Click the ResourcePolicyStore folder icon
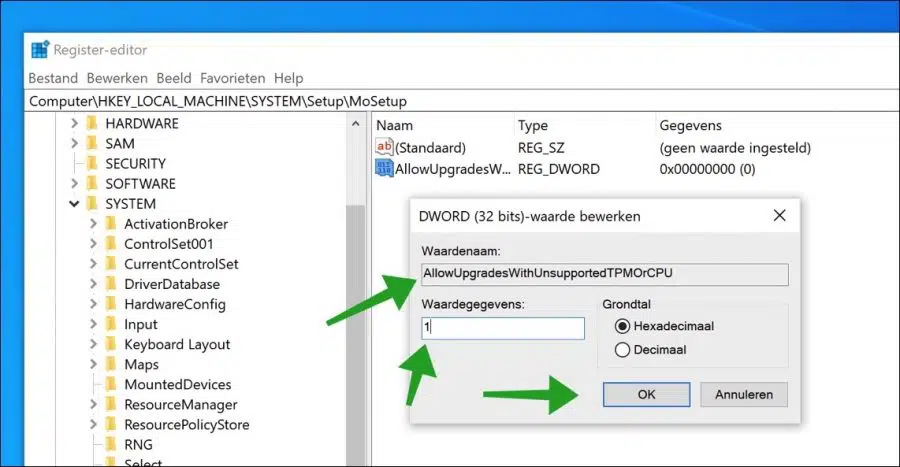 tap(111, 425)
